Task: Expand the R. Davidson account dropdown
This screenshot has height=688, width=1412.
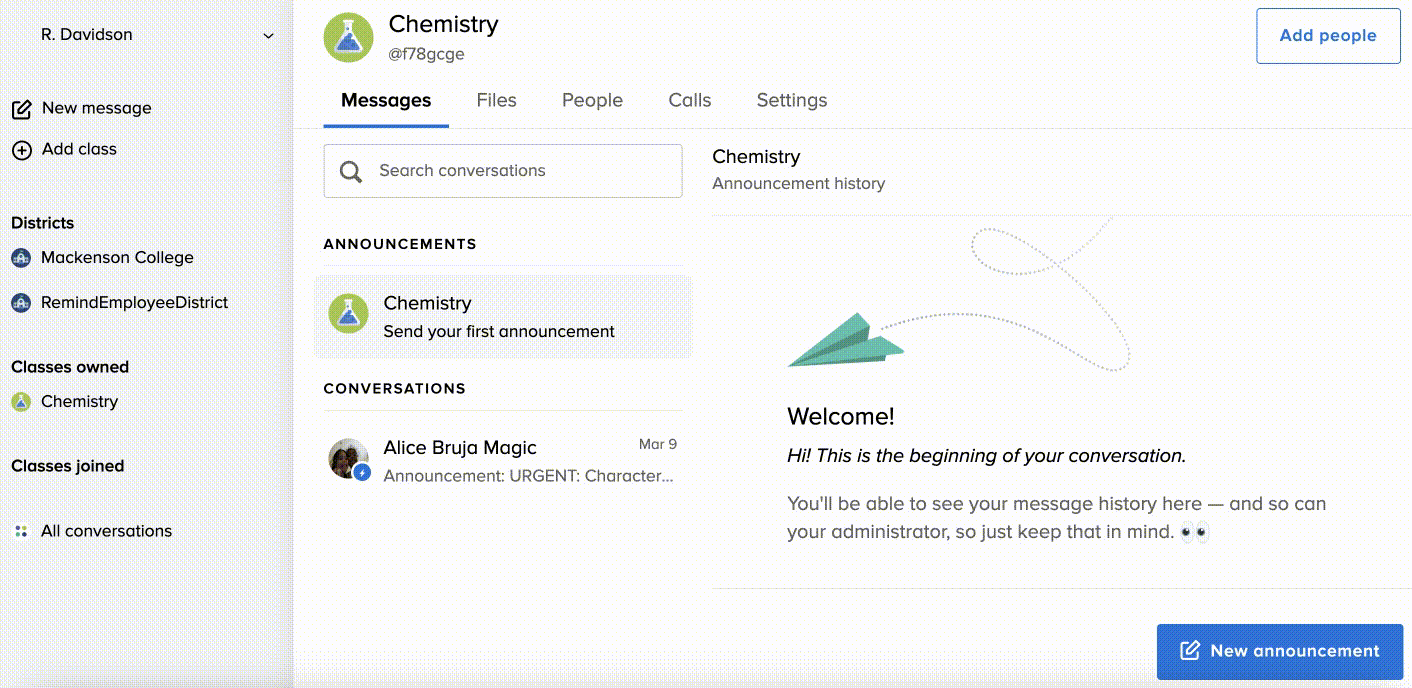Action: [x=268, y=35]
